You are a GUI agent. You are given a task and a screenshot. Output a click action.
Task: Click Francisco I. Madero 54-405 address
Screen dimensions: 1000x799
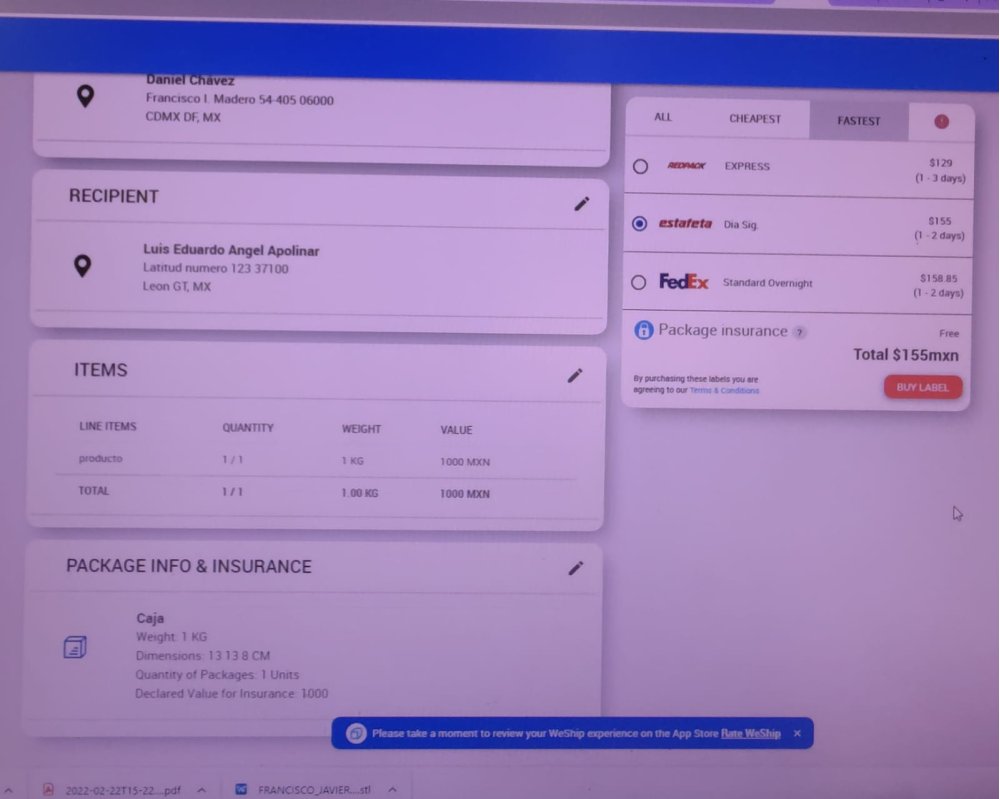tap(239, 99)
